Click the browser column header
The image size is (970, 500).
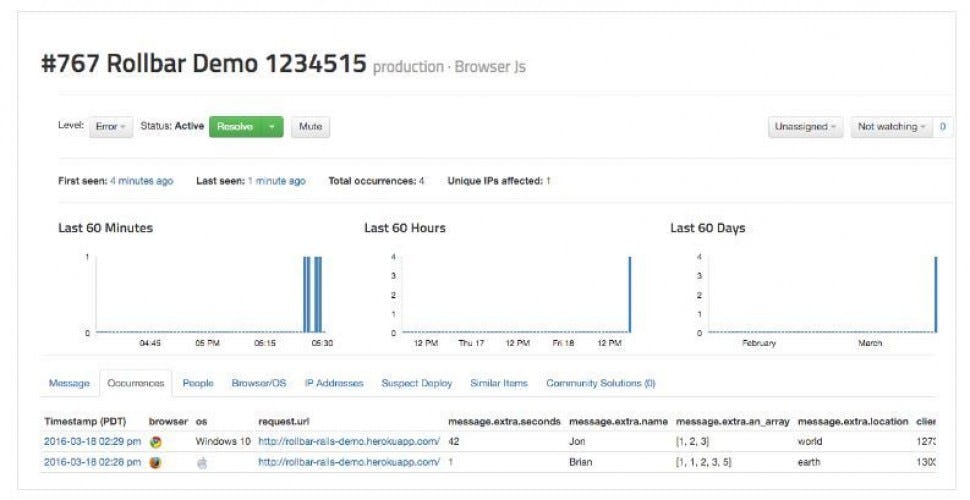click(x=168, y=421)
